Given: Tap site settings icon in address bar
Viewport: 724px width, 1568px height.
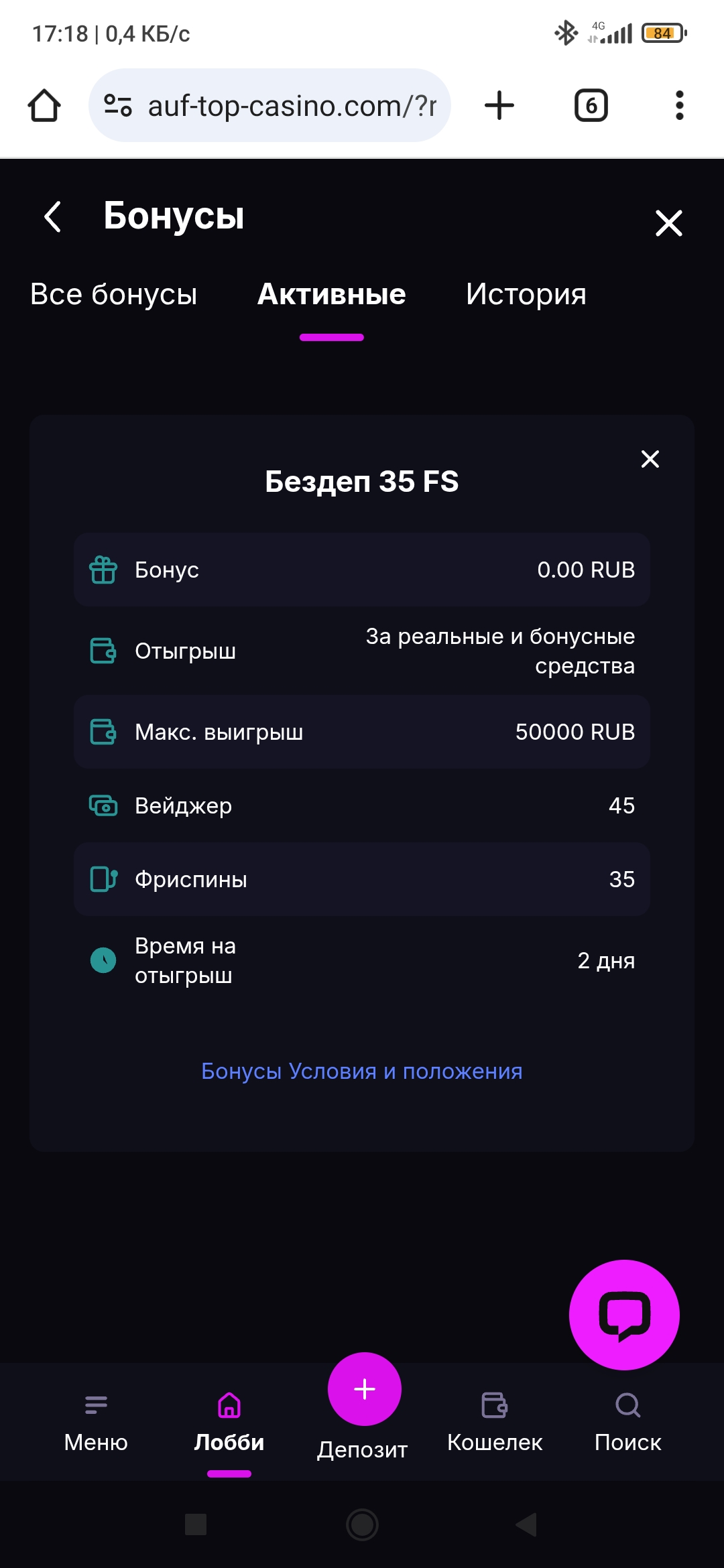Looking at the screenshot, I should [x=118, y=106].
